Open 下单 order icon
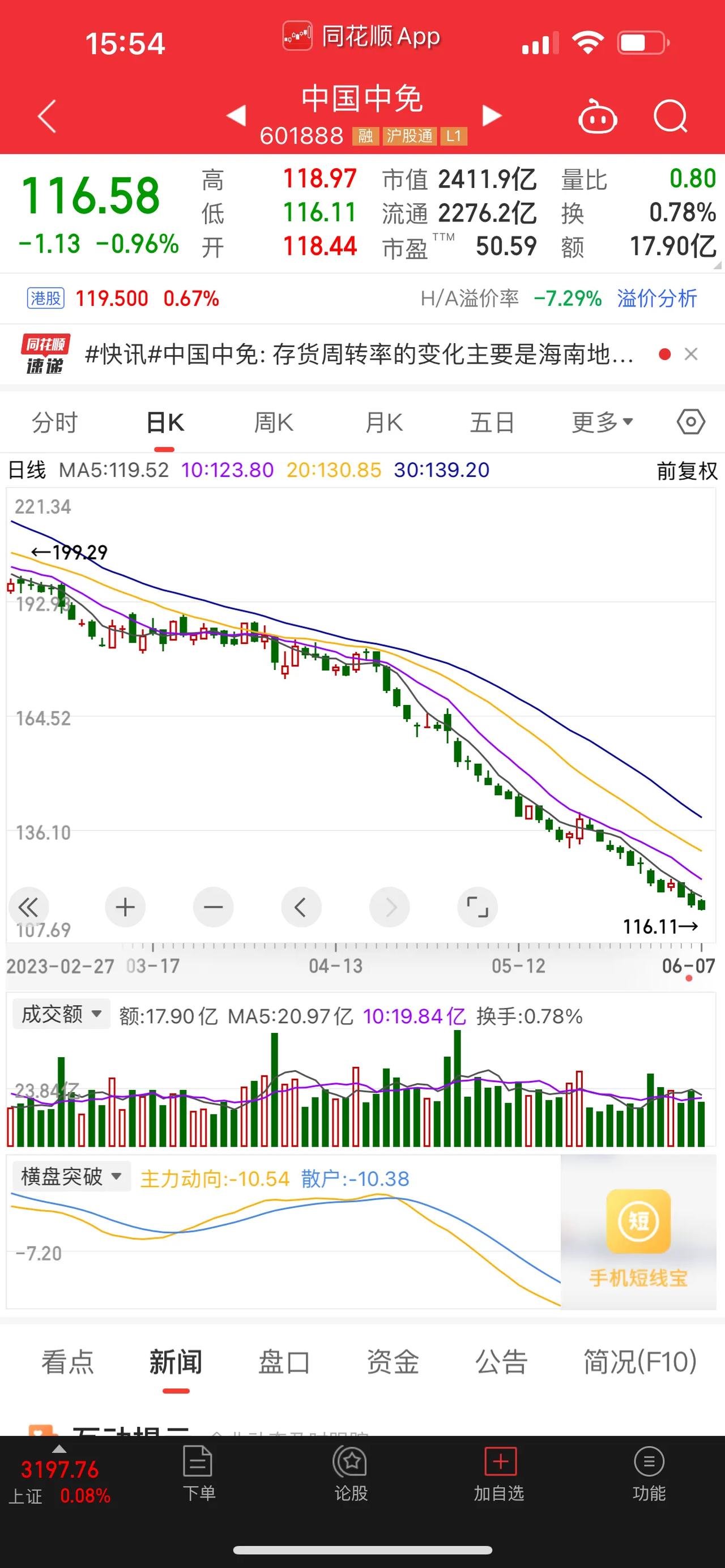The image size is (725, 1568). (x=198, y=1473)
